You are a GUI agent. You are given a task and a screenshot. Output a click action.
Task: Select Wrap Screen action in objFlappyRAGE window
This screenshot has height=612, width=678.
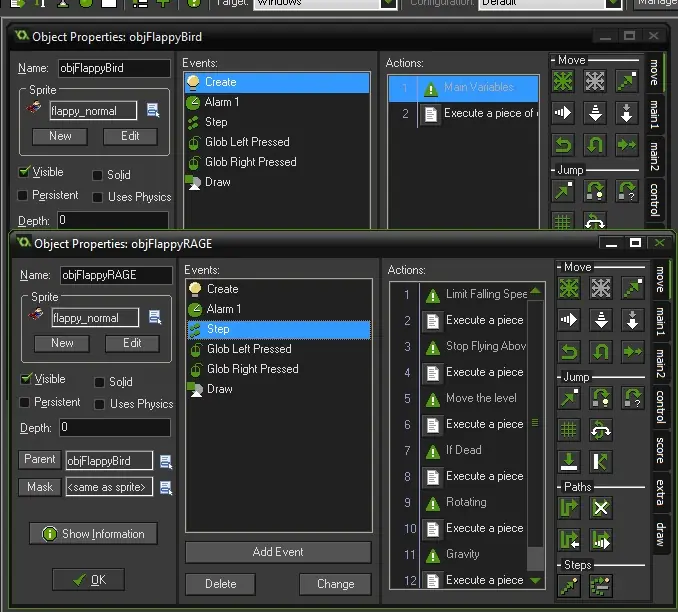(x=601, y=430)
